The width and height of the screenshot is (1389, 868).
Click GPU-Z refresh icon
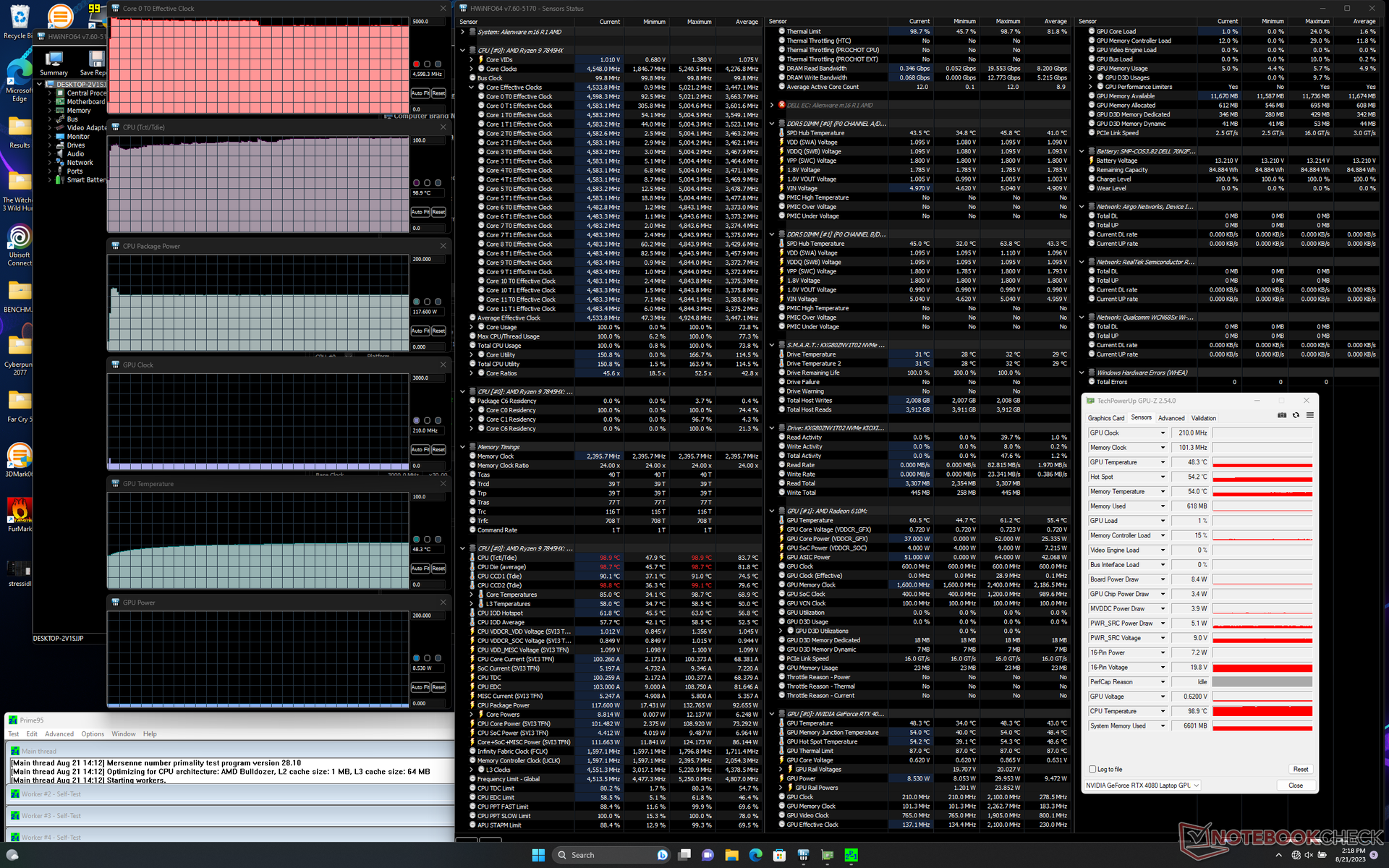[x=1296, y=415]
